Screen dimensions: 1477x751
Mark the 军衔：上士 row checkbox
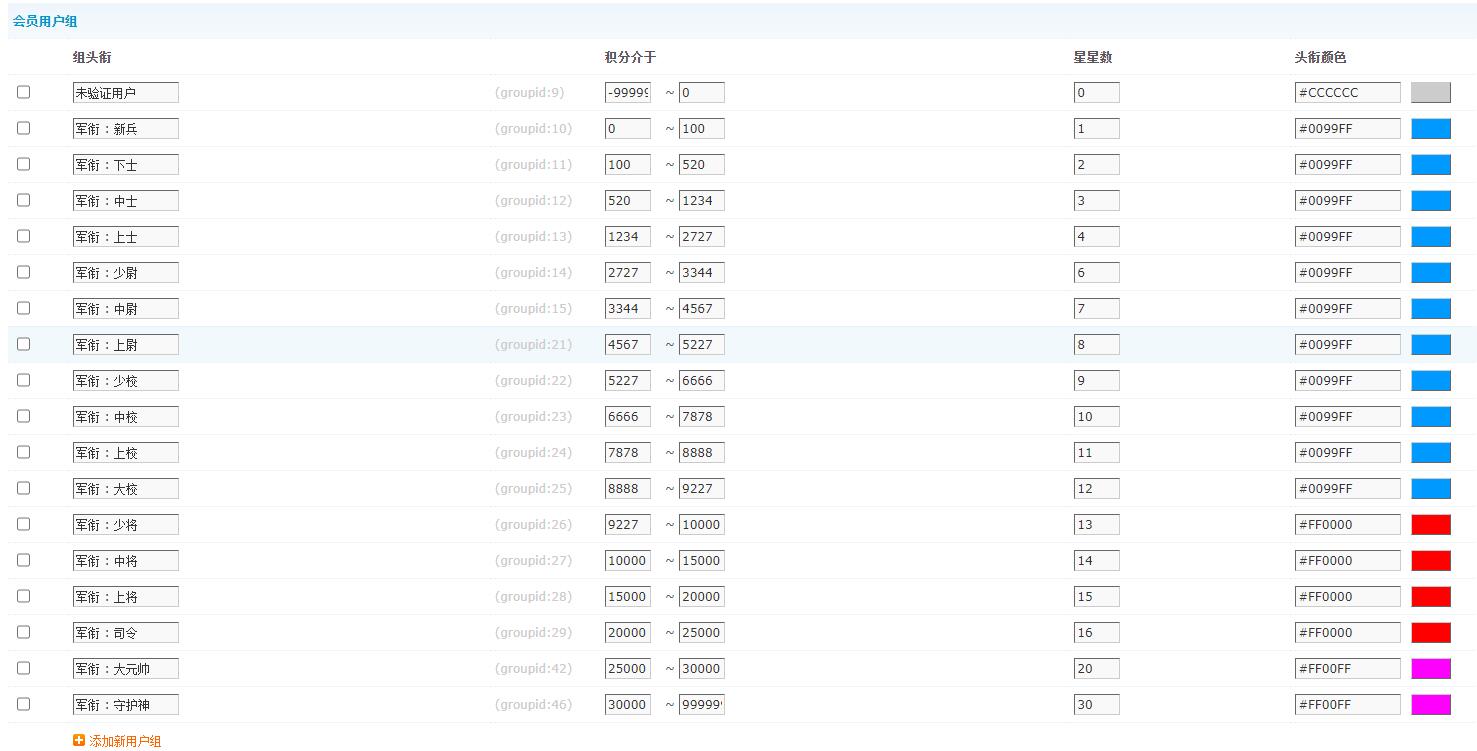pos(24,236)
